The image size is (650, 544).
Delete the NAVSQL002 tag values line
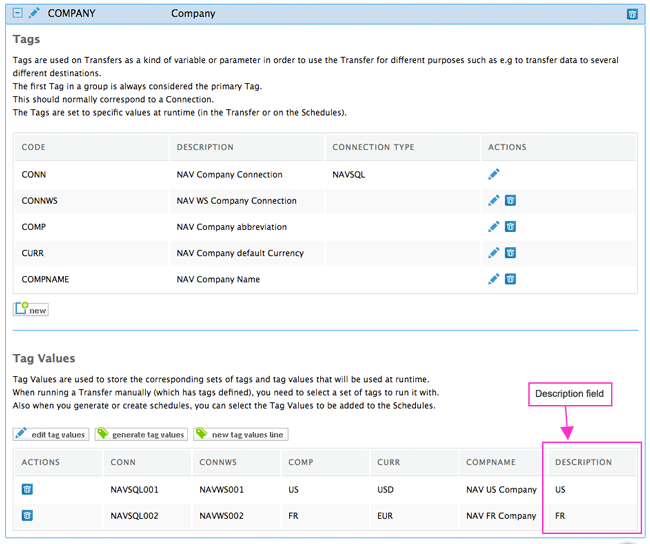[27, 515]
